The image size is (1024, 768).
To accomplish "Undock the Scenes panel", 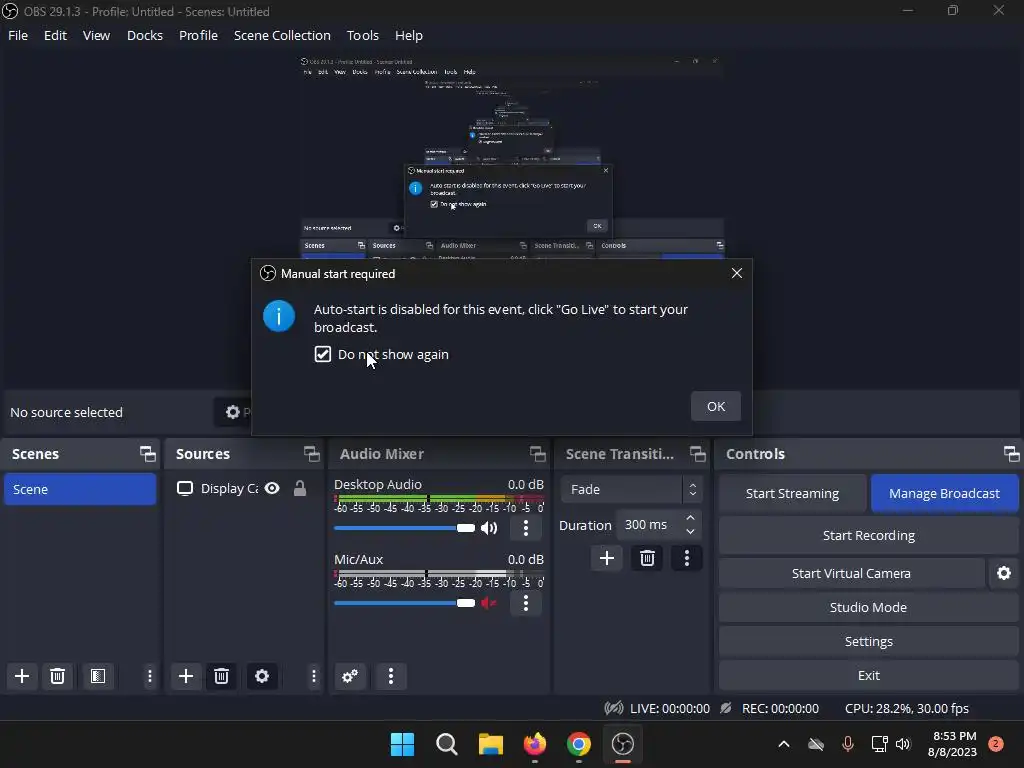I will tap(148, 454).
